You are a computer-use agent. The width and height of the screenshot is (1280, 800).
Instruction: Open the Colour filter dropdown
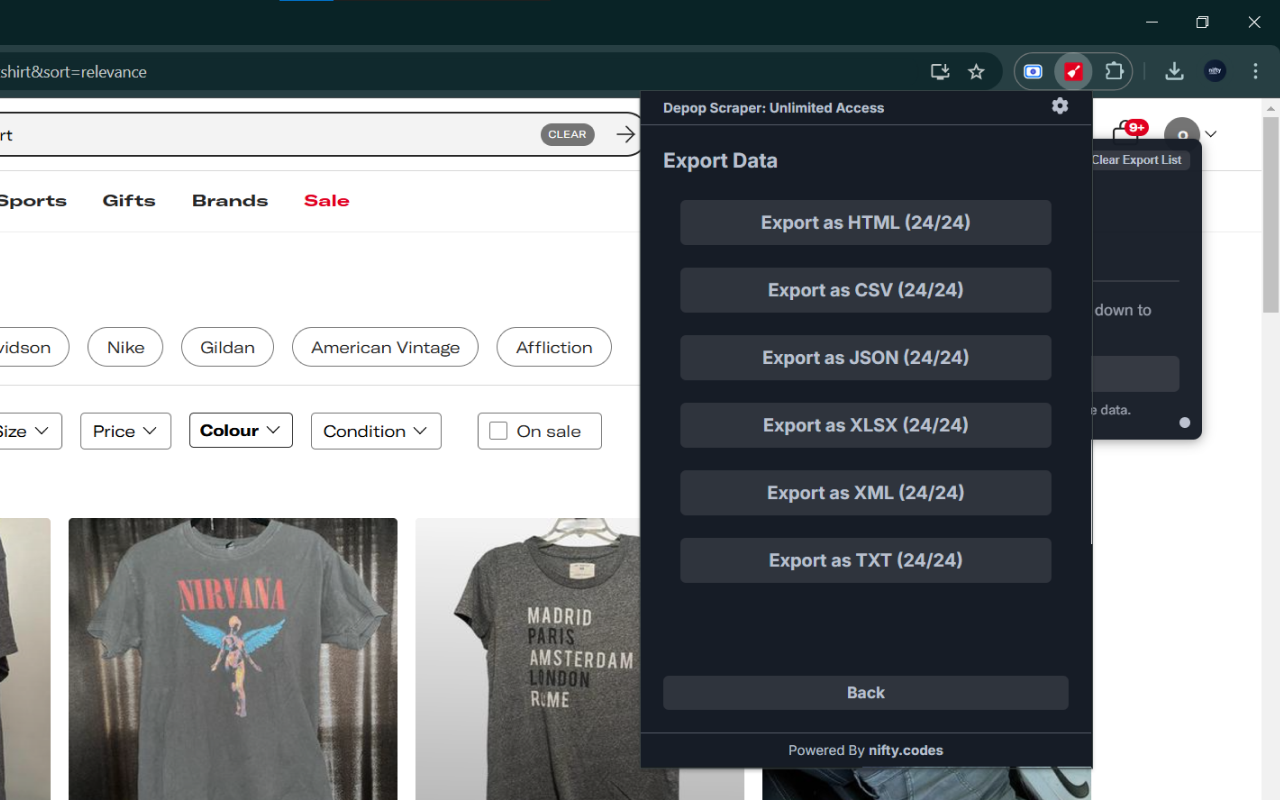(x=241, y=430)
